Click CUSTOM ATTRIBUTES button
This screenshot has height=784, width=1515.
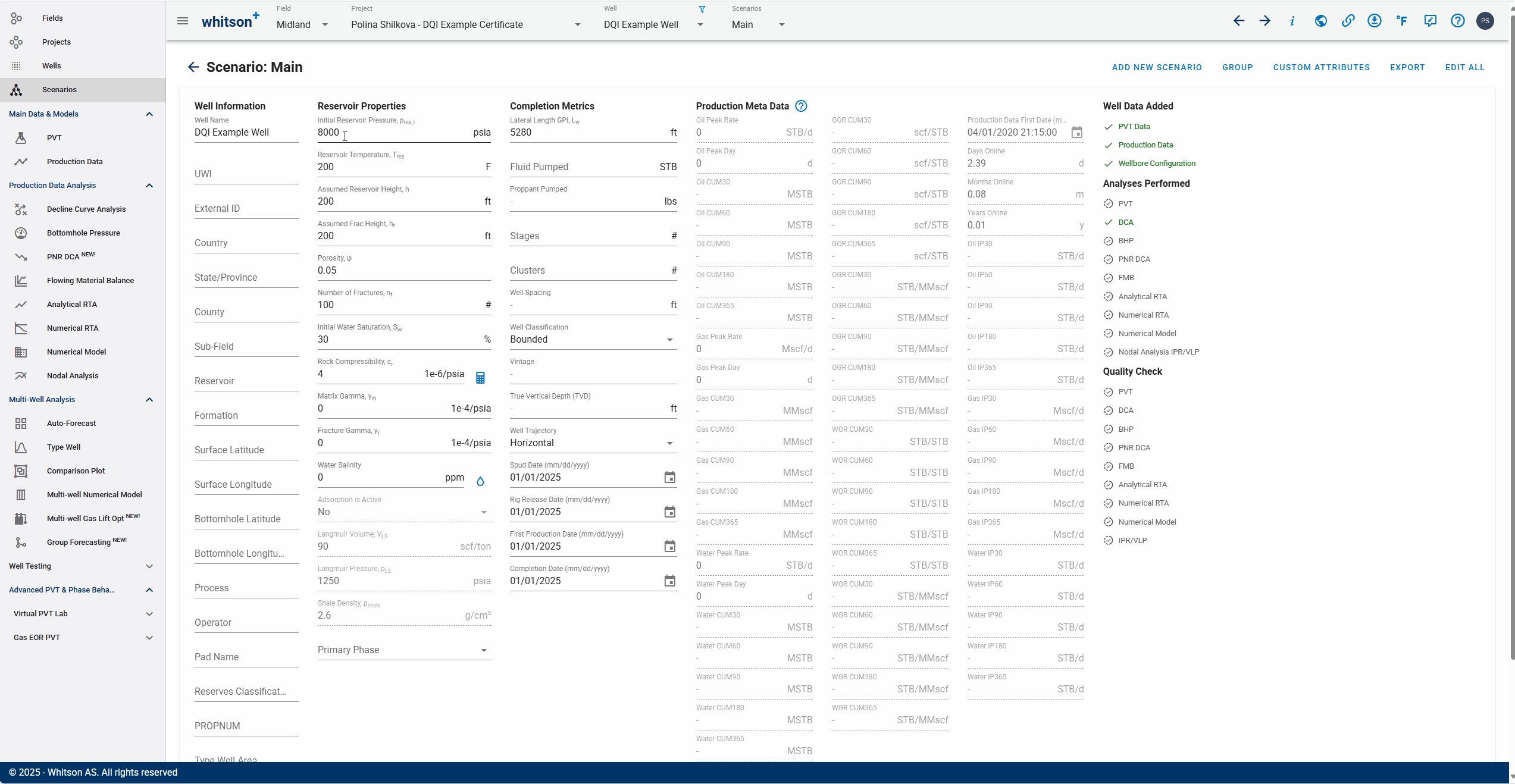1322,67
